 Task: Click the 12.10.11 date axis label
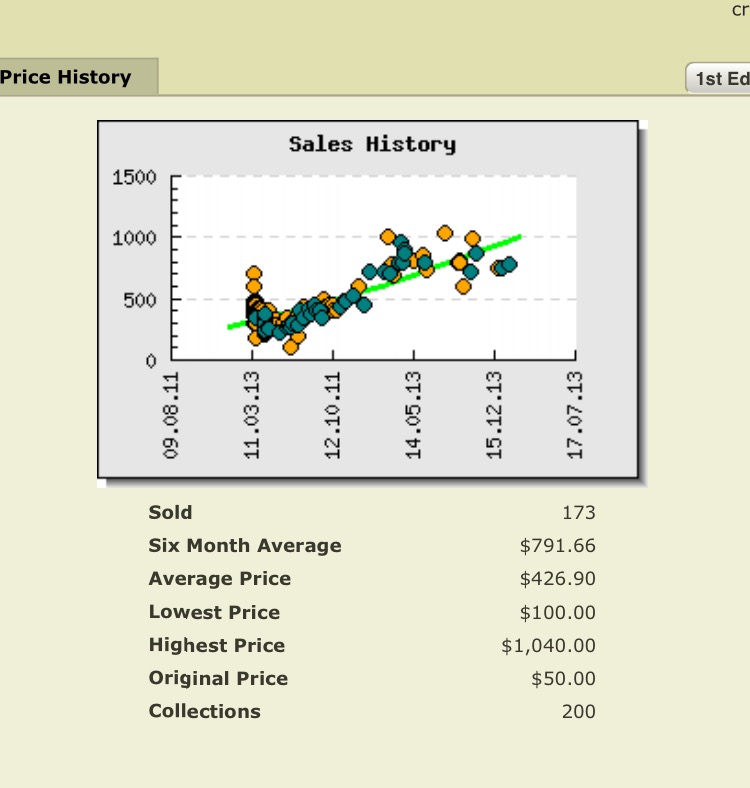(333, 415)
